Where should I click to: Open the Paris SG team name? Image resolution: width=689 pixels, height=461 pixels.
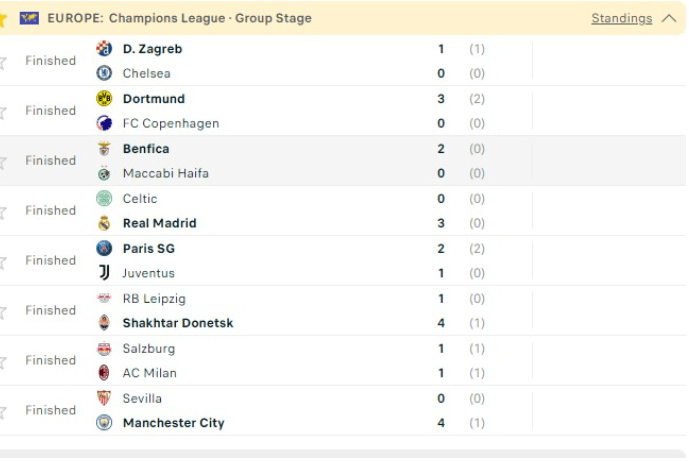tap(148, 249)
